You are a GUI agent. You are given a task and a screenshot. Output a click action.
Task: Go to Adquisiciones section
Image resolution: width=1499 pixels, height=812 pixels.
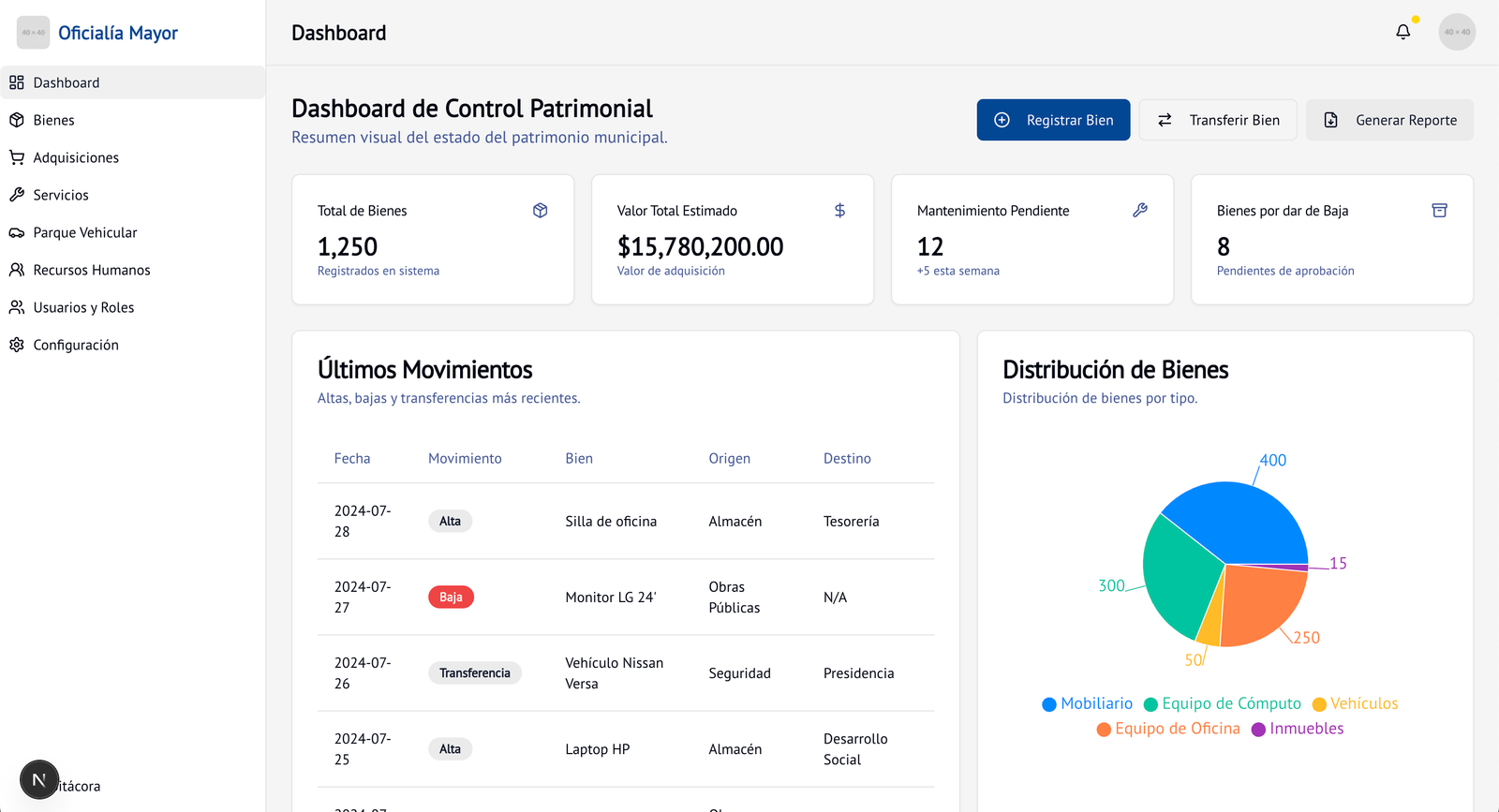click(x=76, y=157)
